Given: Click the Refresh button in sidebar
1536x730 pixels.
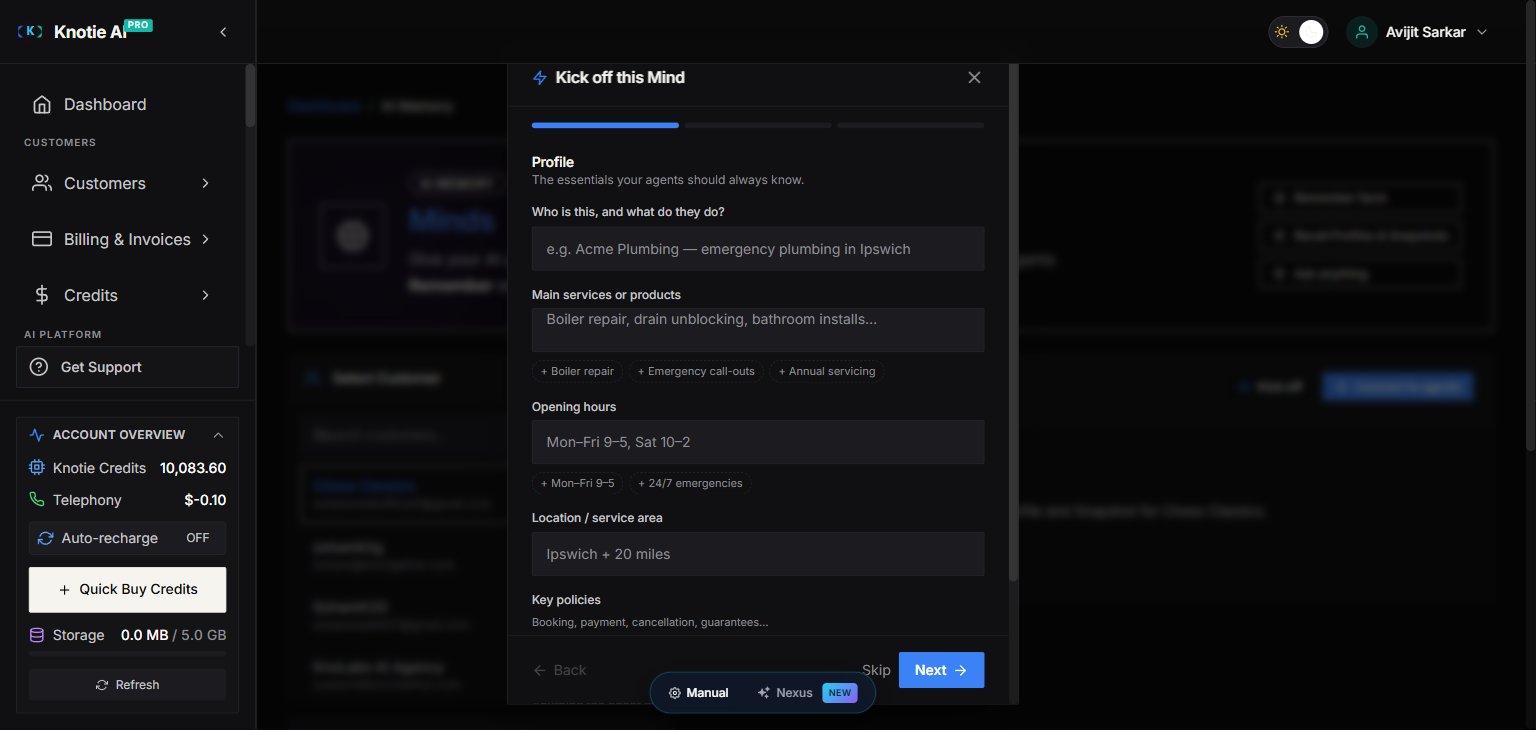Looking at the screenshot, I should 127,685.
